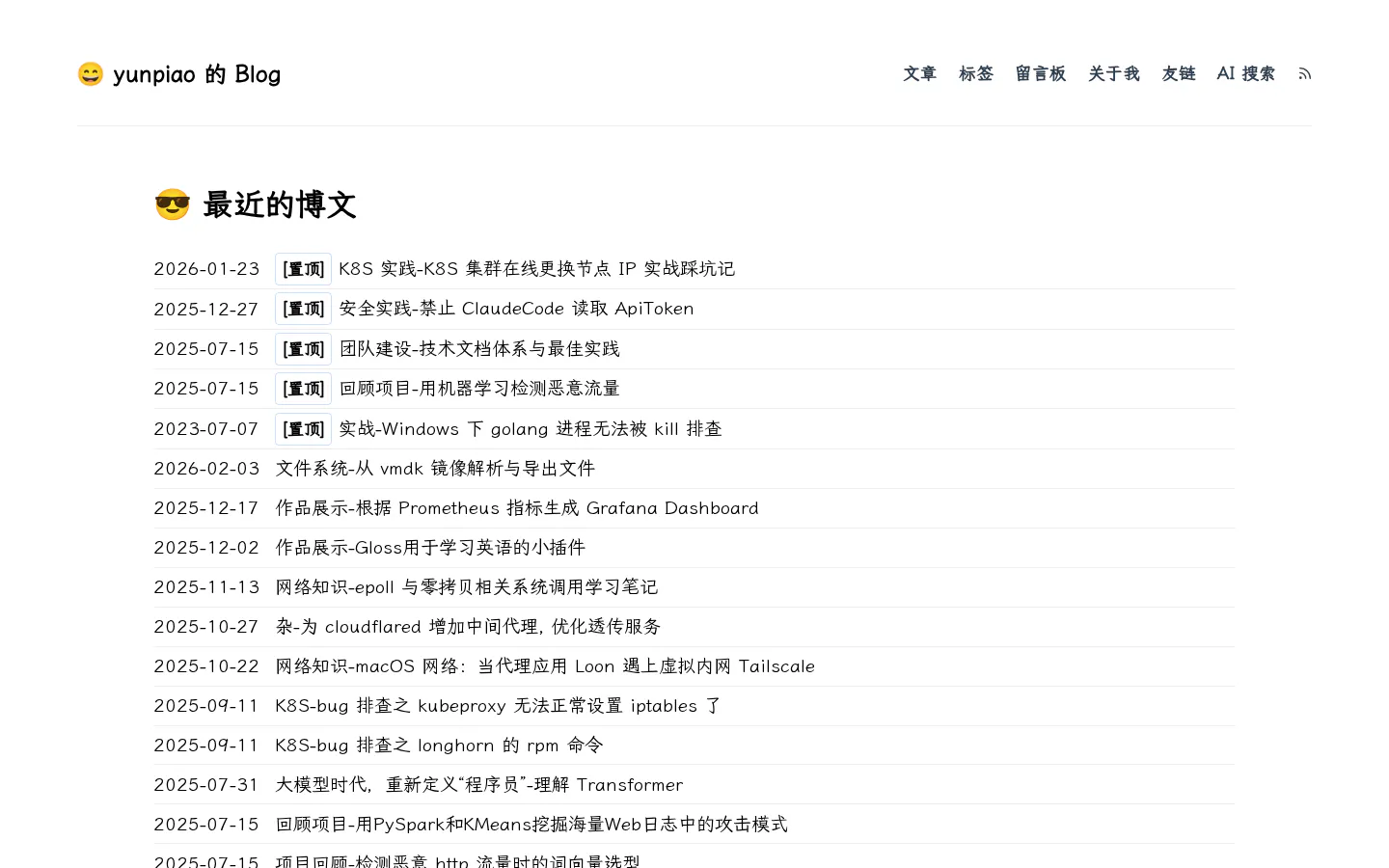Open the 留言板 menu item

click(x=1041, y=74)
